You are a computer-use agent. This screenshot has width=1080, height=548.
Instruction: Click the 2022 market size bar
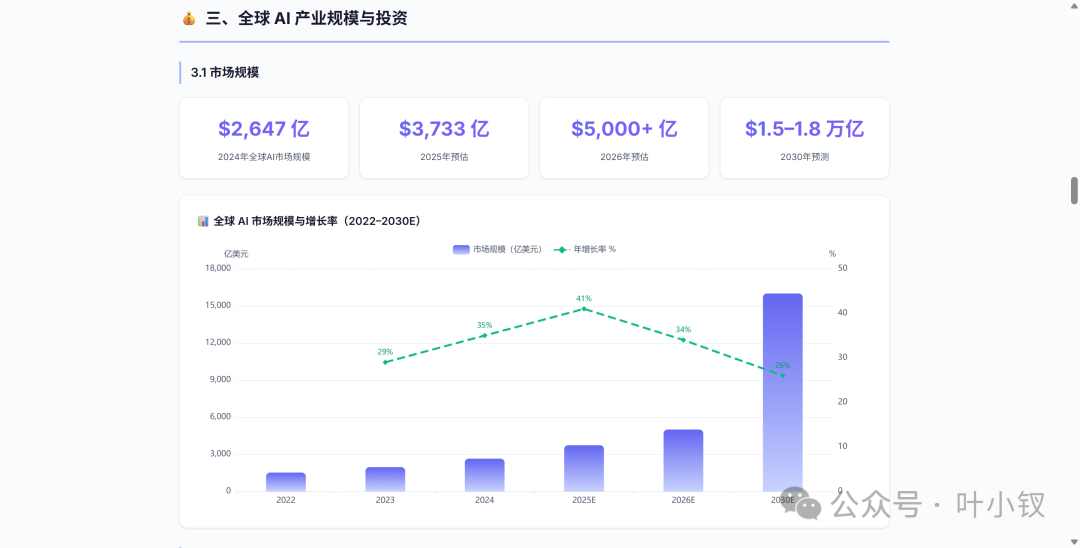click(x=286, y=482)
